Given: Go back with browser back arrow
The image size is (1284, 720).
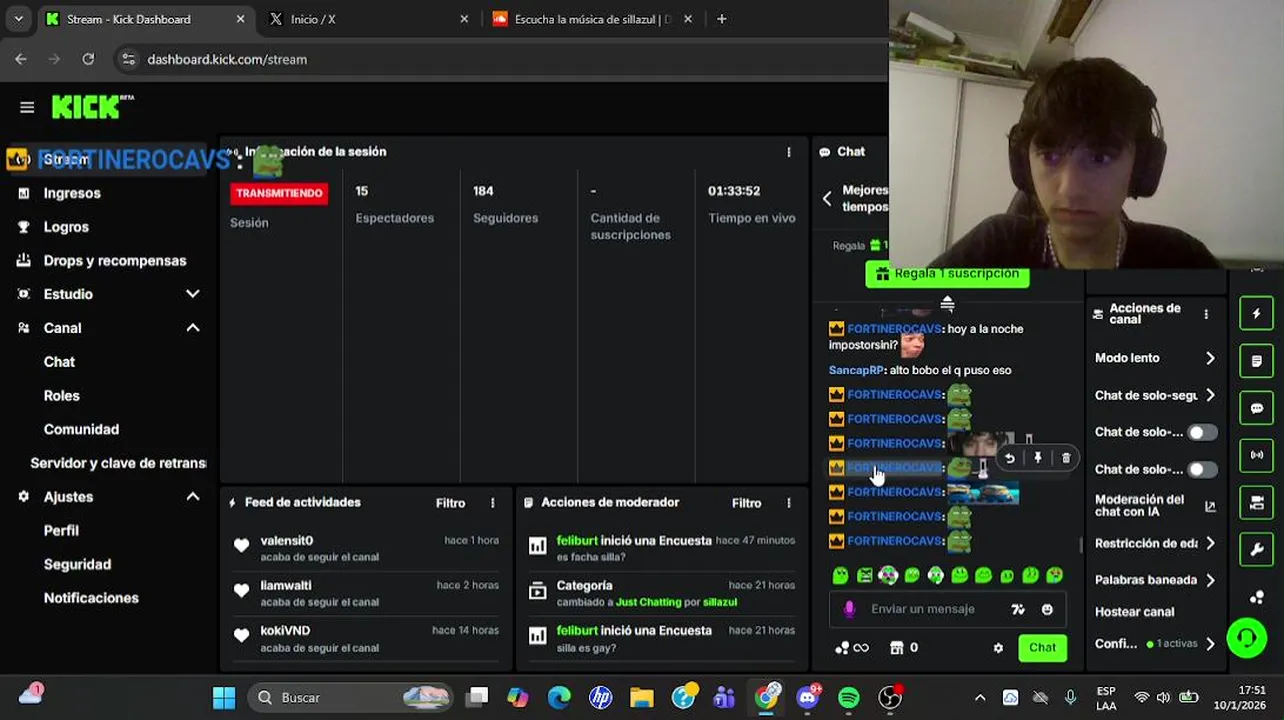Looking at the screenshot, I should click(x=21, y=59).
